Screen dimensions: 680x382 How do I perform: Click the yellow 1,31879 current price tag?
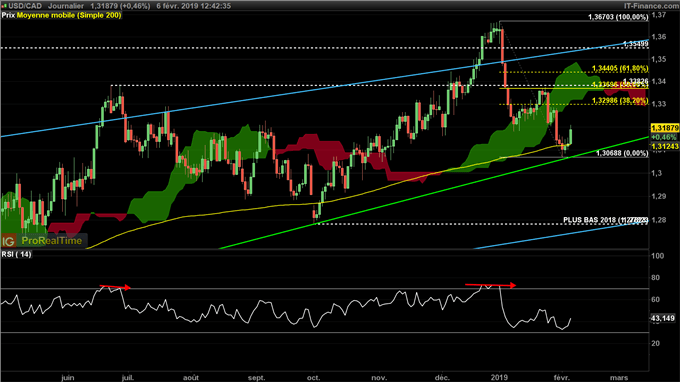click(x=664, y=128)
